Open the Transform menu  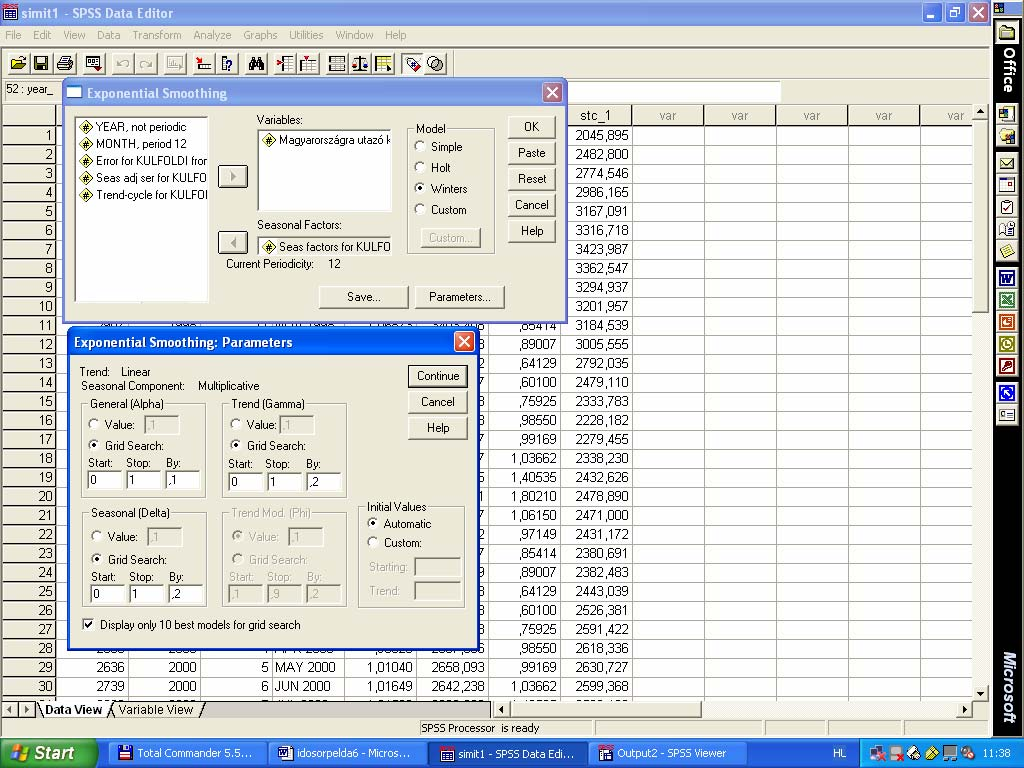point(157,35)
